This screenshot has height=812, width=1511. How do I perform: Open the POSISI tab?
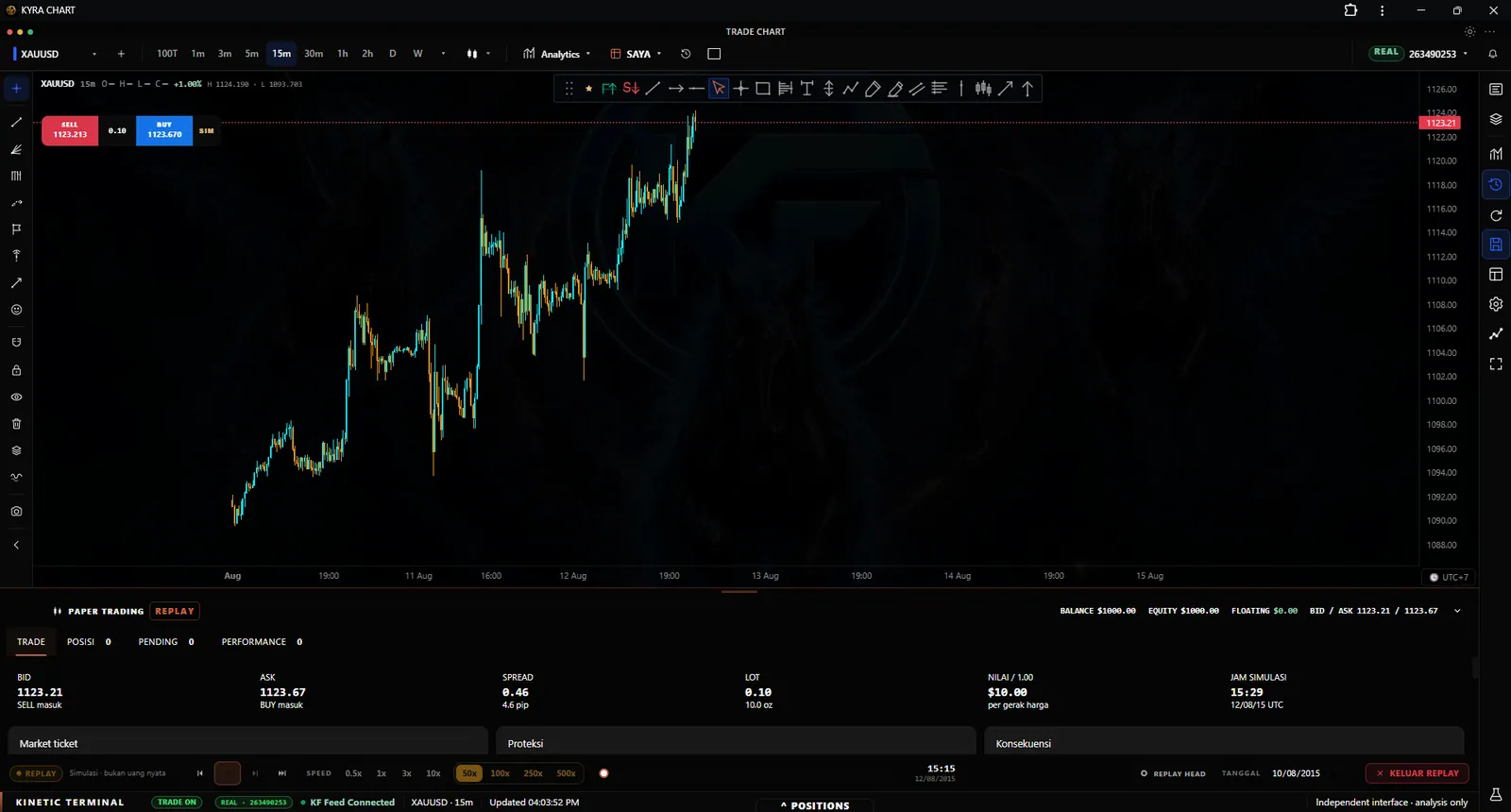pyautogui.click(x=89, y=642)
